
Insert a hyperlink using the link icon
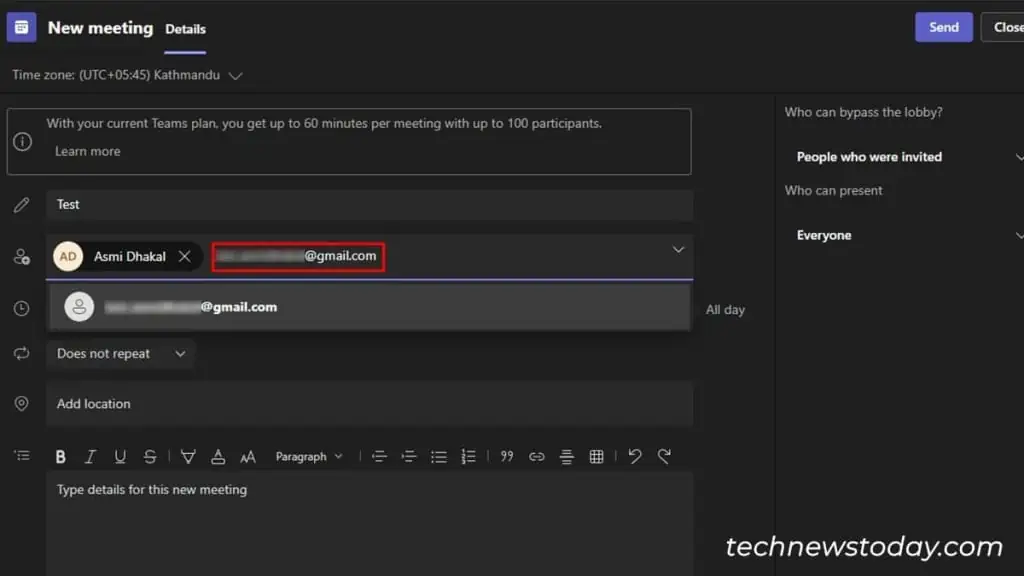point(537,456)
